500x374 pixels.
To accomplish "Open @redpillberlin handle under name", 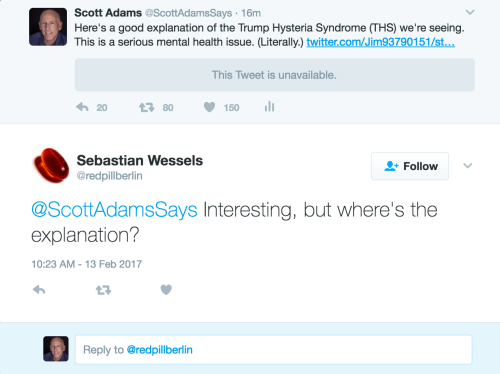I will (x=110, y=176).
